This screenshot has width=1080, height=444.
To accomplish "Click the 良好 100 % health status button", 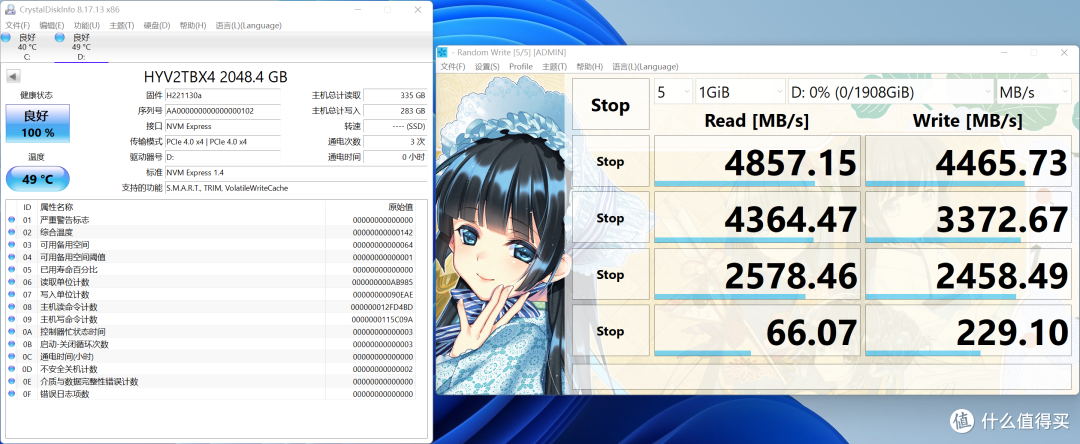I will (x=38, y=124).
